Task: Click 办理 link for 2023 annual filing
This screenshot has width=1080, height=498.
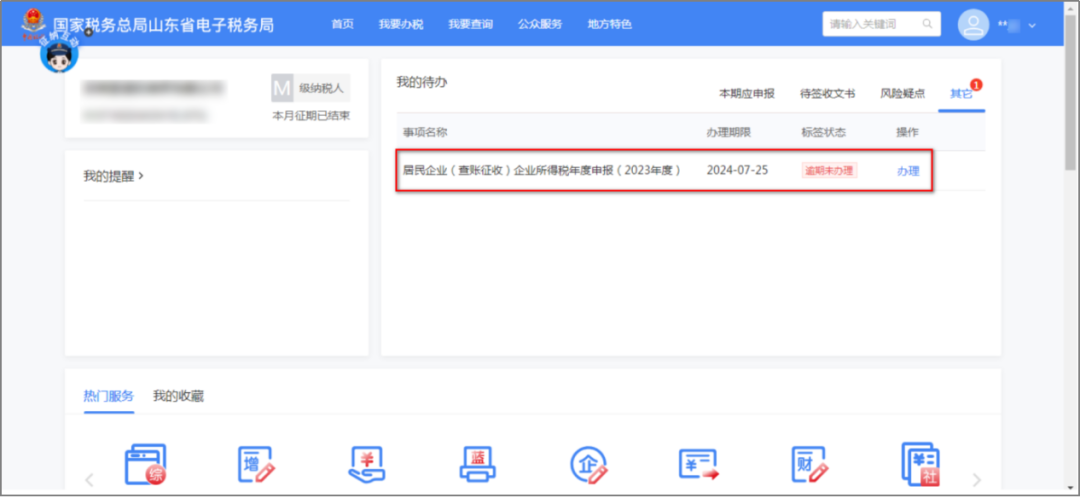Action: coord(908,172)
